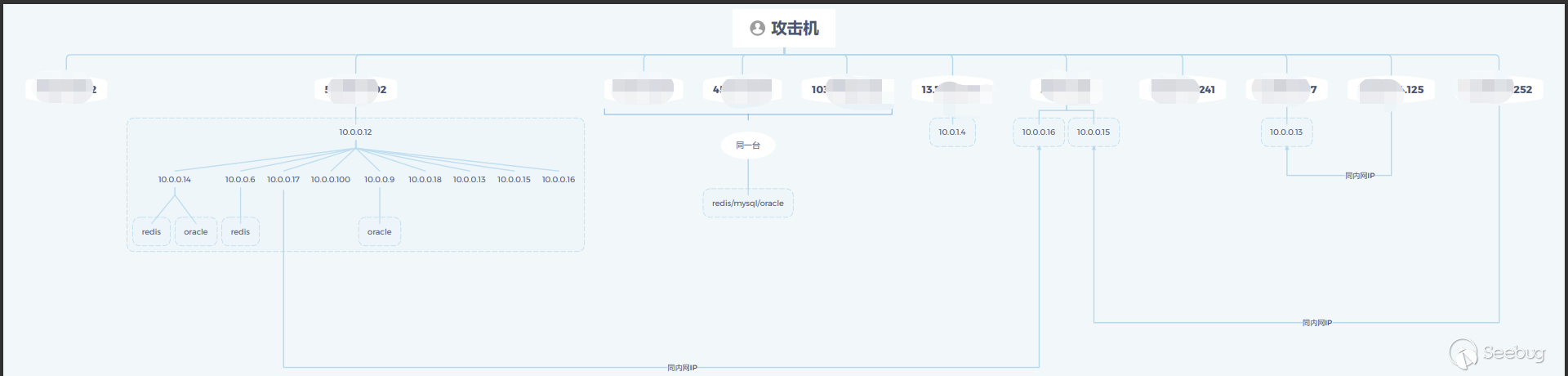The image size is (1568, 376).
Task: Click the oracle box under 10.0.0.9
Action: point(380,231)
